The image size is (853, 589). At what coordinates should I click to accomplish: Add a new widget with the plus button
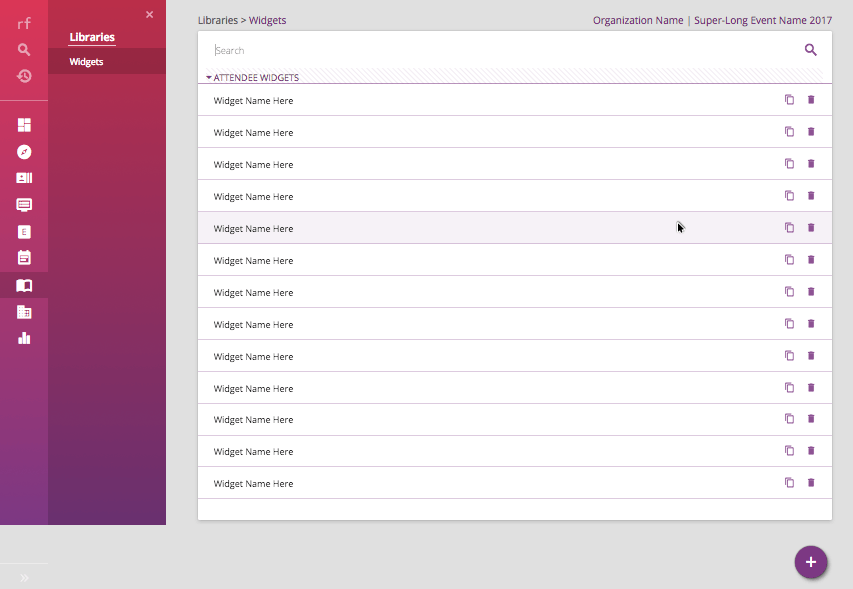(811, 562)
